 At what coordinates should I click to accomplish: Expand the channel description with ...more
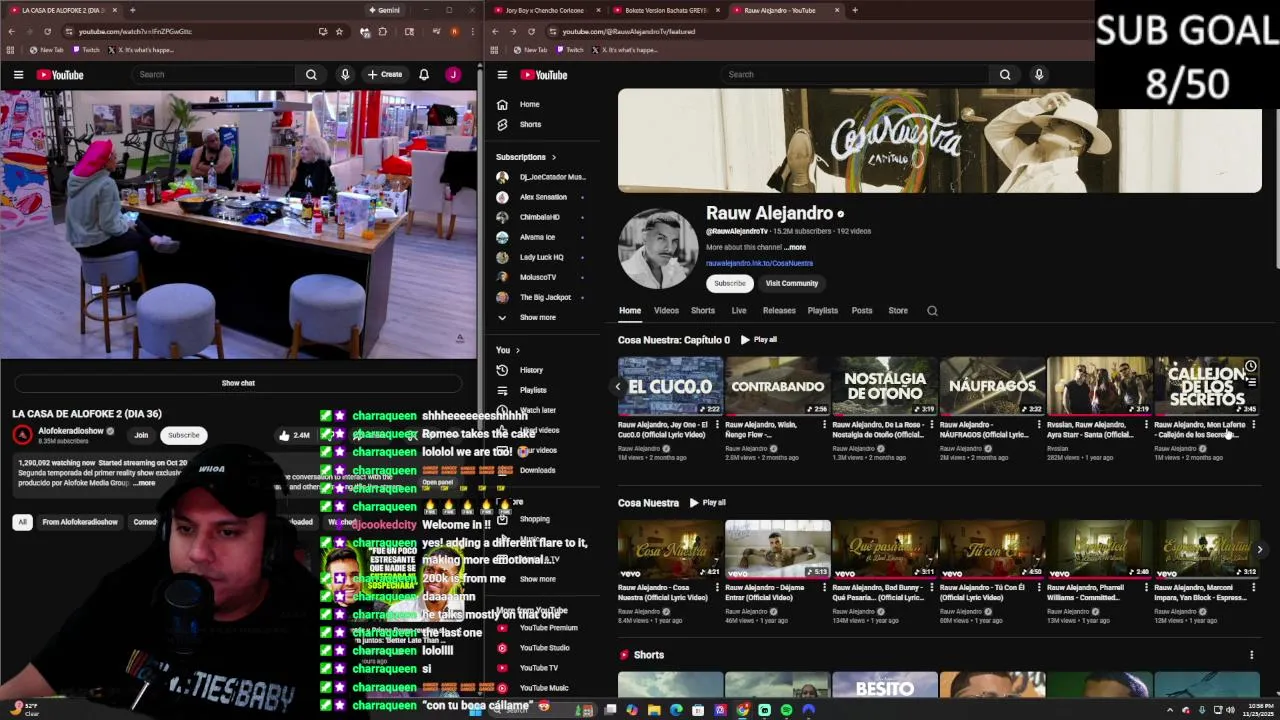point(795,247)
